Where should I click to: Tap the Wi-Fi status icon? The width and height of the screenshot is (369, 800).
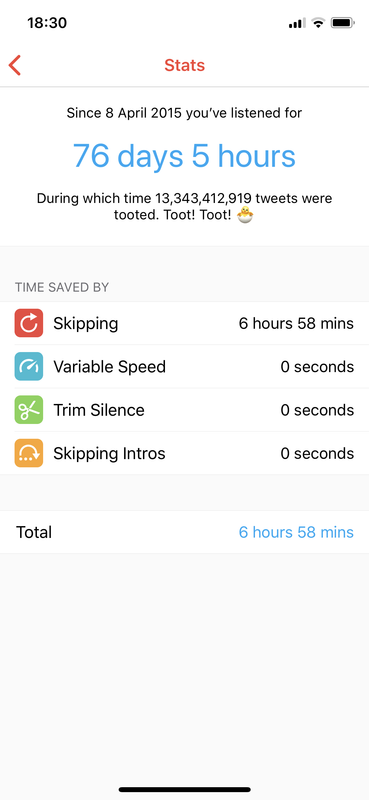click(x=318, y=23)
